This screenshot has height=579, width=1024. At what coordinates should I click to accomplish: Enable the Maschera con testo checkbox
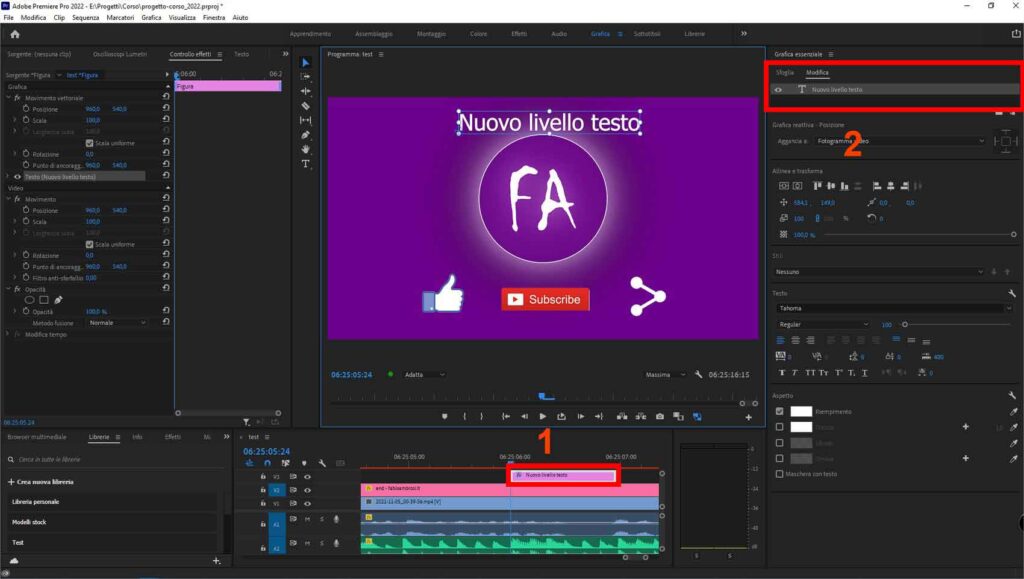pyautogui.click(x=778, y=474)
